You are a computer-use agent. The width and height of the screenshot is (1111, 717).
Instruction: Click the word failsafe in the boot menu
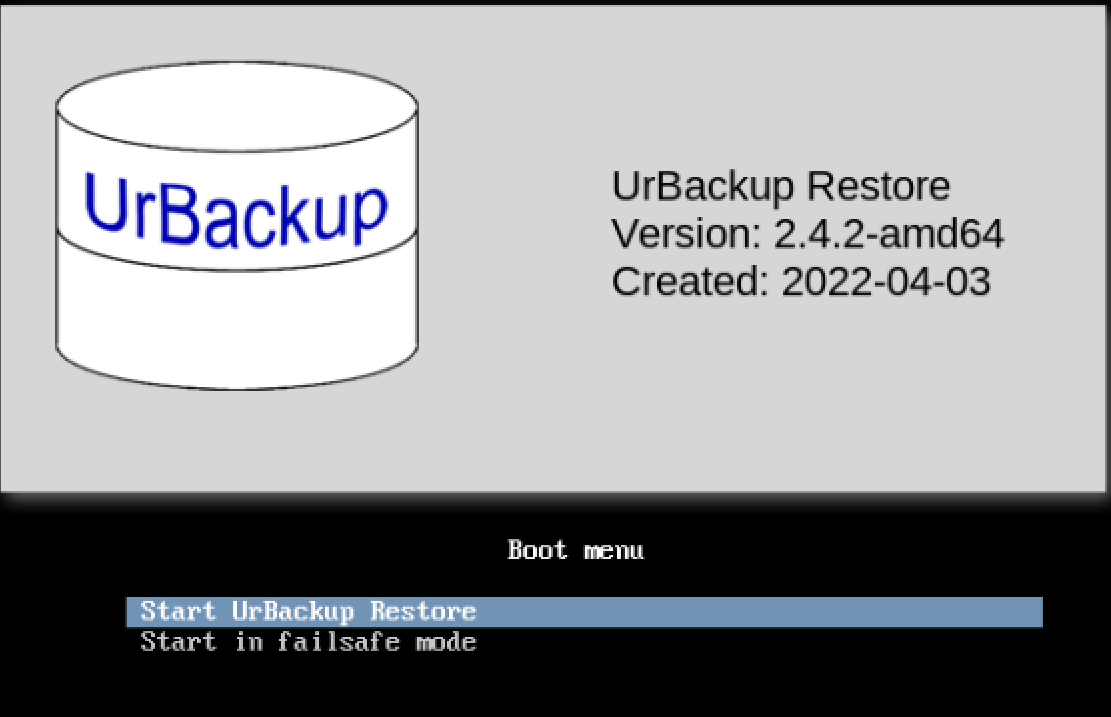point(339,642)
